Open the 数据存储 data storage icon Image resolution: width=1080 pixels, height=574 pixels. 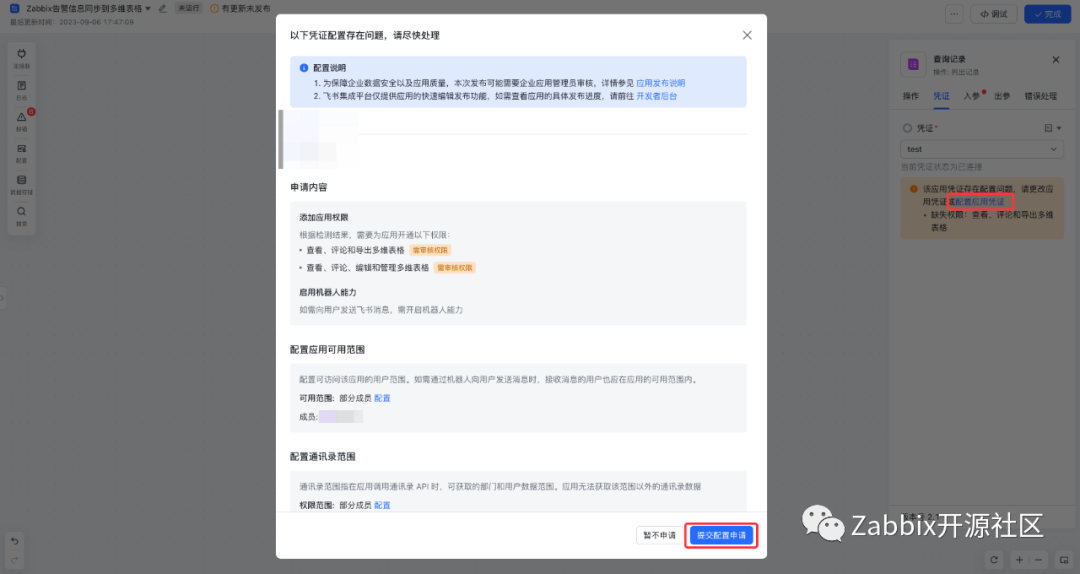pyautogui.click(x=21, y=181)
